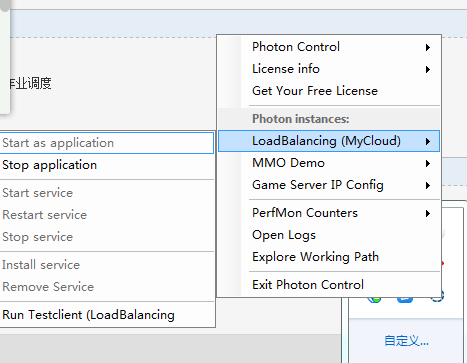Select the Start service entry
The width and height of the screenshot is (467, 363).
coord(107,193)
